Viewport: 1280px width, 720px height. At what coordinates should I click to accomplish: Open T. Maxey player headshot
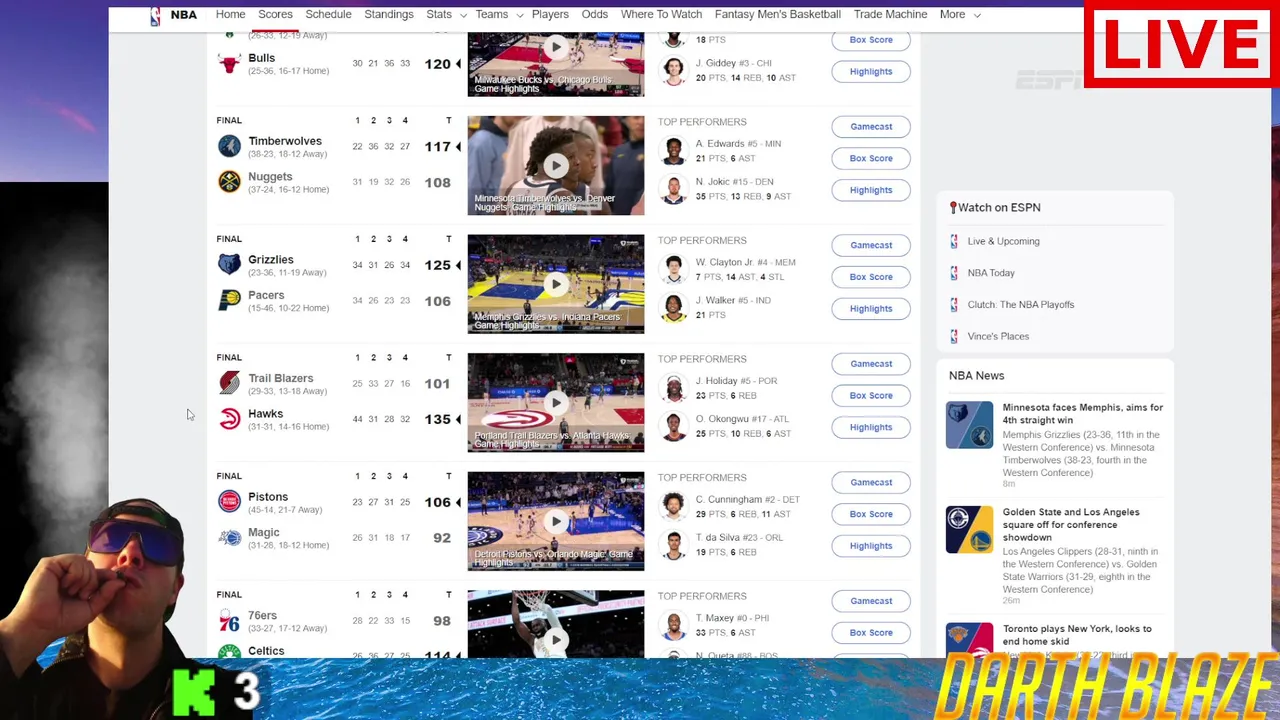(674, 625)
